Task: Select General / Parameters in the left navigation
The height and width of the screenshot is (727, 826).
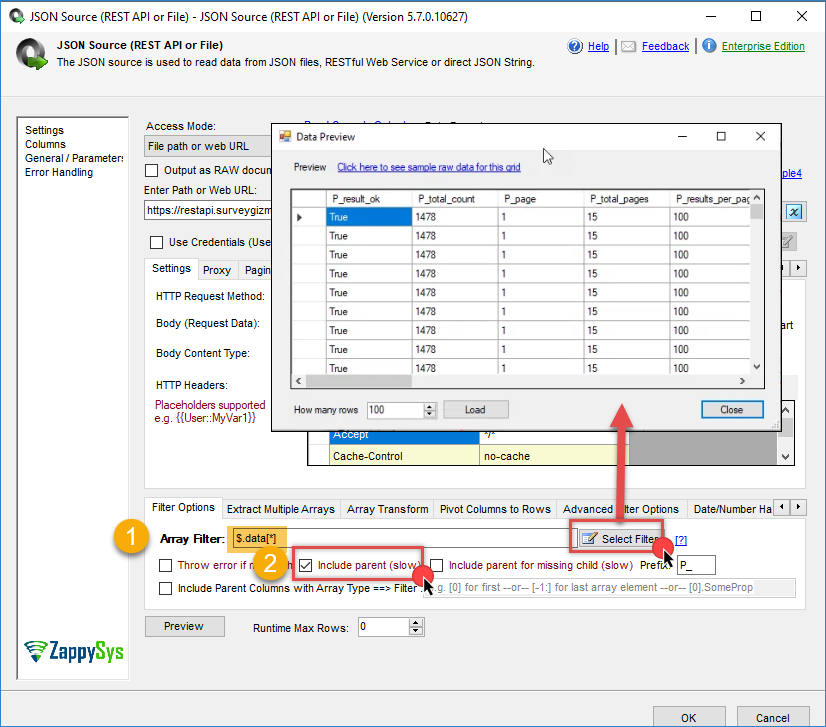Action: 74,158
